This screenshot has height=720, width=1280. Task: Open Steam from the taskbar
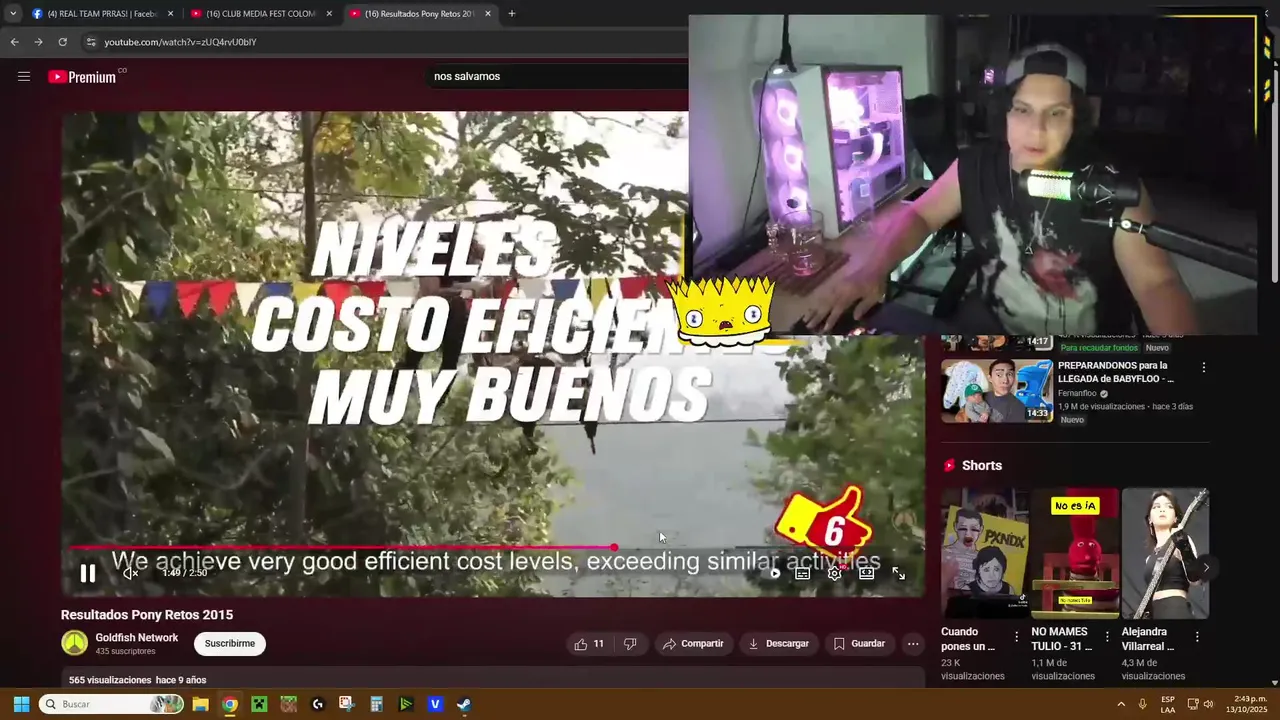click(x=464, y=704)
